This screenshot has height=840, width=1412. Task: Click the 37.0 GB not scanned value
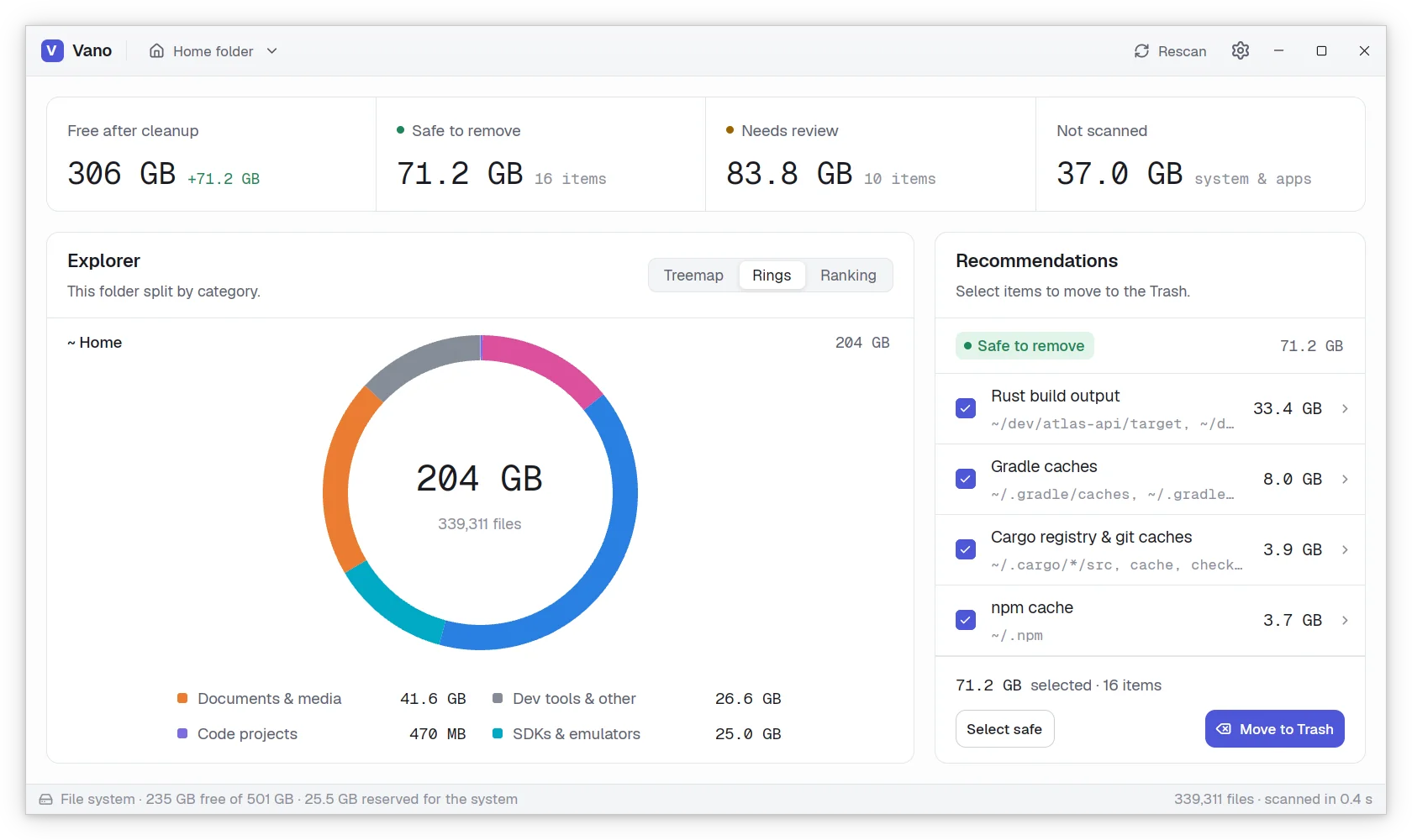[x=1120, y=174]
